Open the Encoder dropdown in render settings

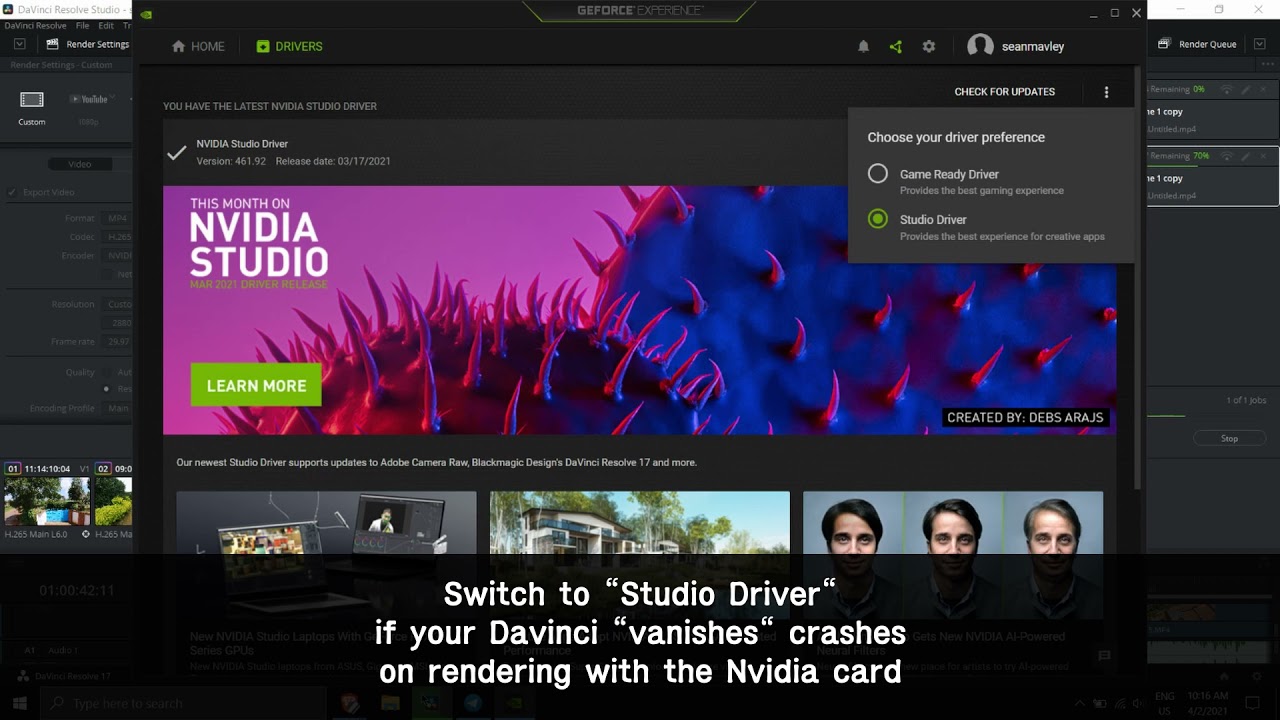point(116,256)
